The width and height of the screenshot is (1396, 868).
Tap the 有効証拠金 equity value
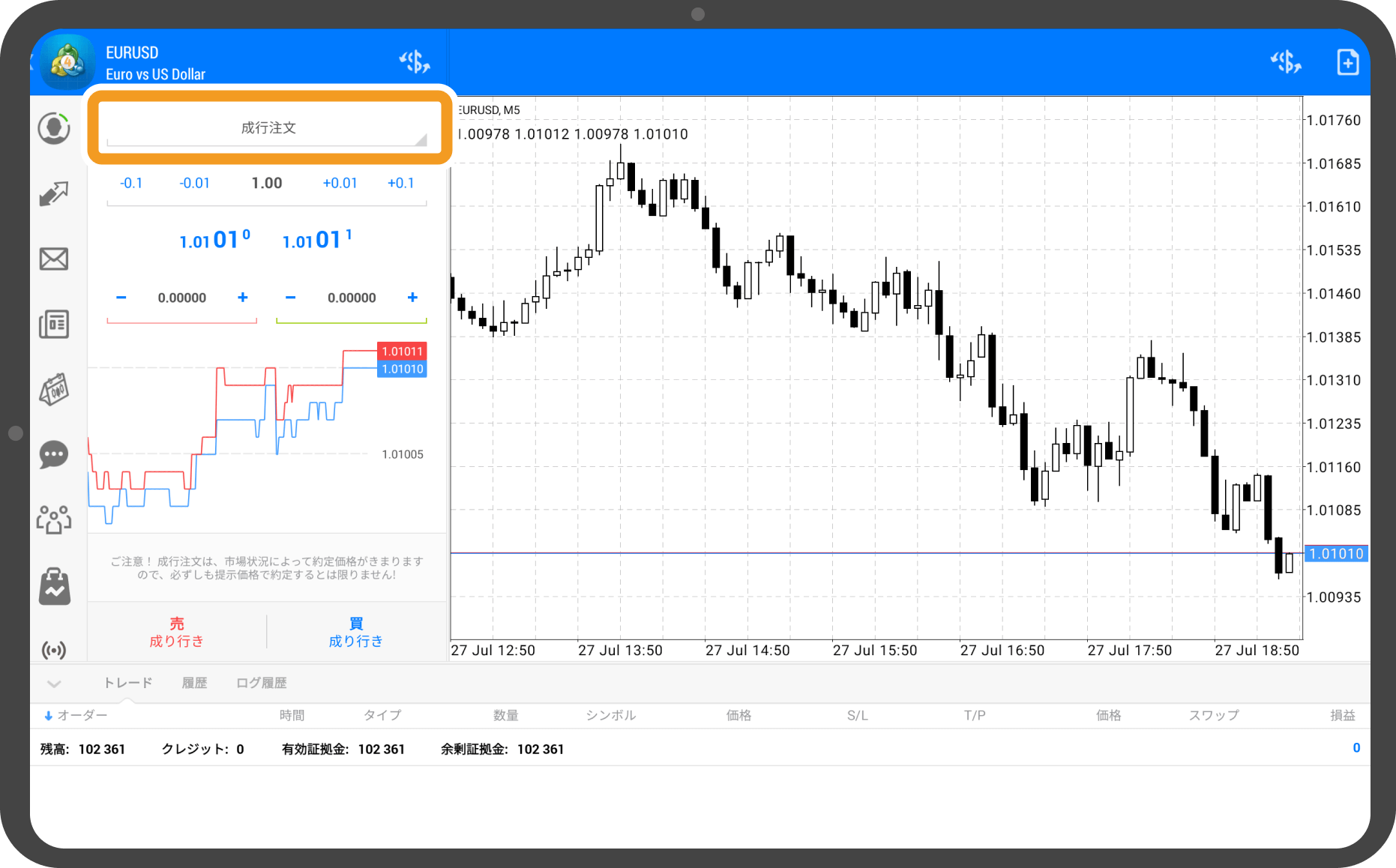(382, 749)
